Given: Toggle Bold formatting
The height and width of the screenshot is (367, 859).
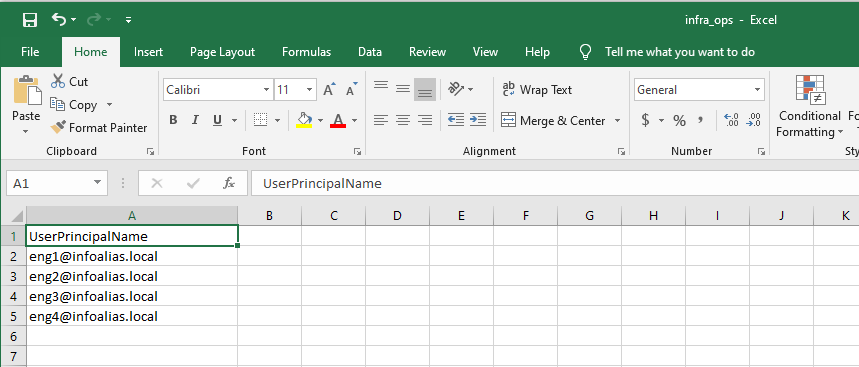Looking at the screenshot, I should pyautogui.click(x=173, y=120).
